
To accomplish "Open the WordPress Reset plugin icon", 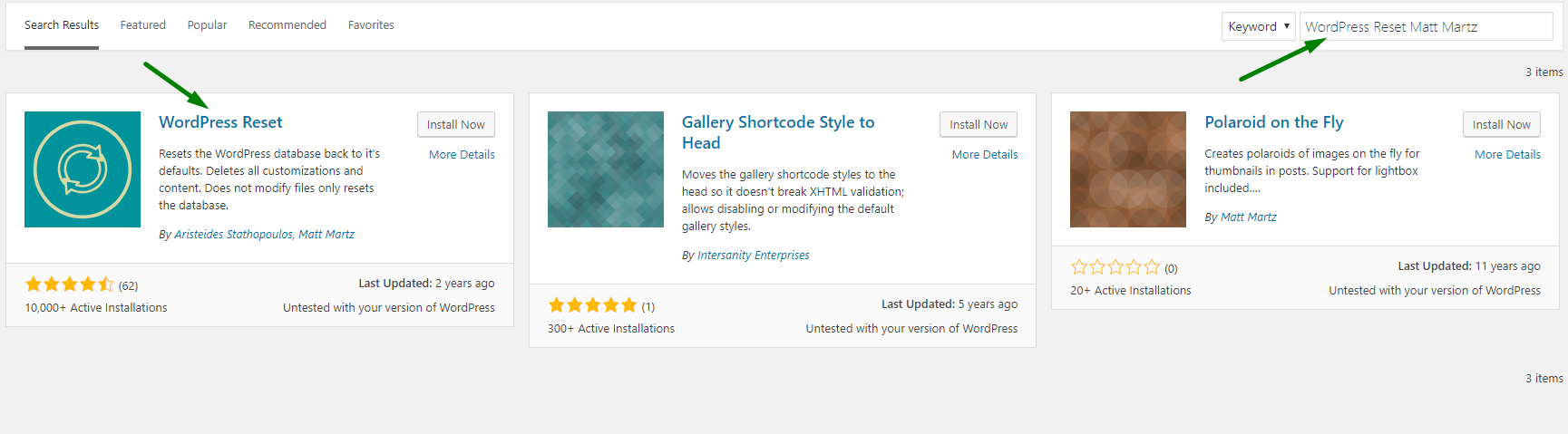I will [x=83, y=169].
